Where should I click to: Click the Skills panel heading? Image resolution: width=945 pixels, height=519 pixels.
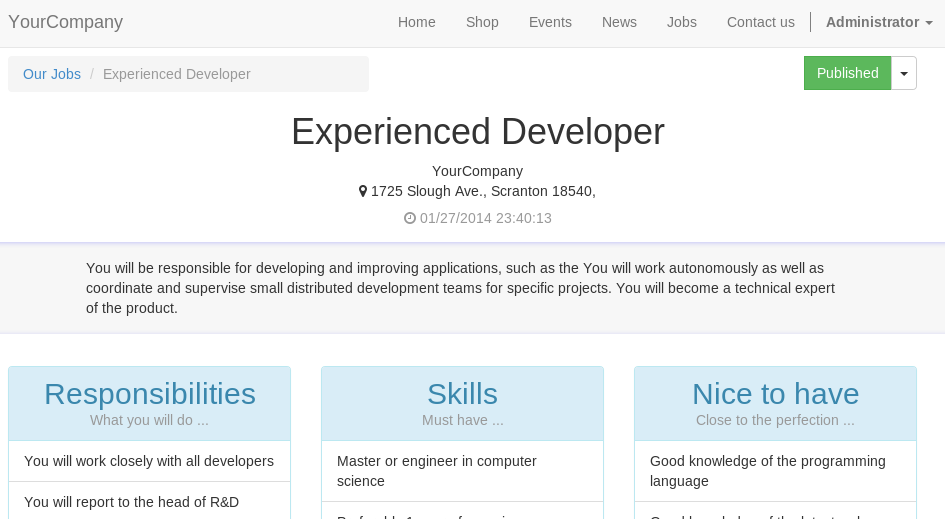pos(462,394)
